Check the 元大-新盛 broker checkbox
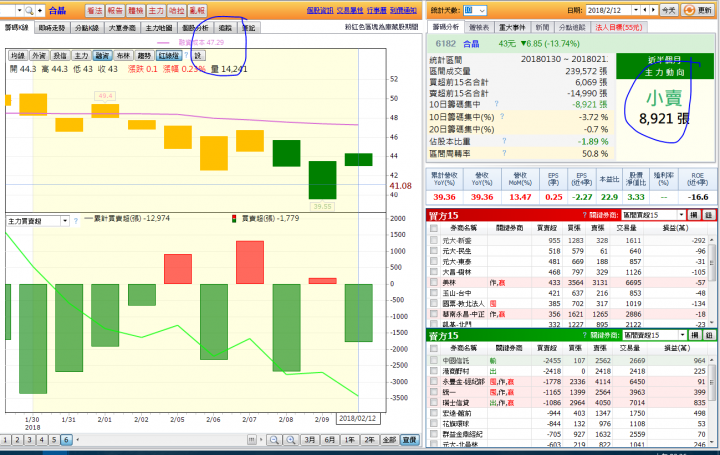Image resolution: width=720 pixels, height=455 pixels. coord(433,240)
